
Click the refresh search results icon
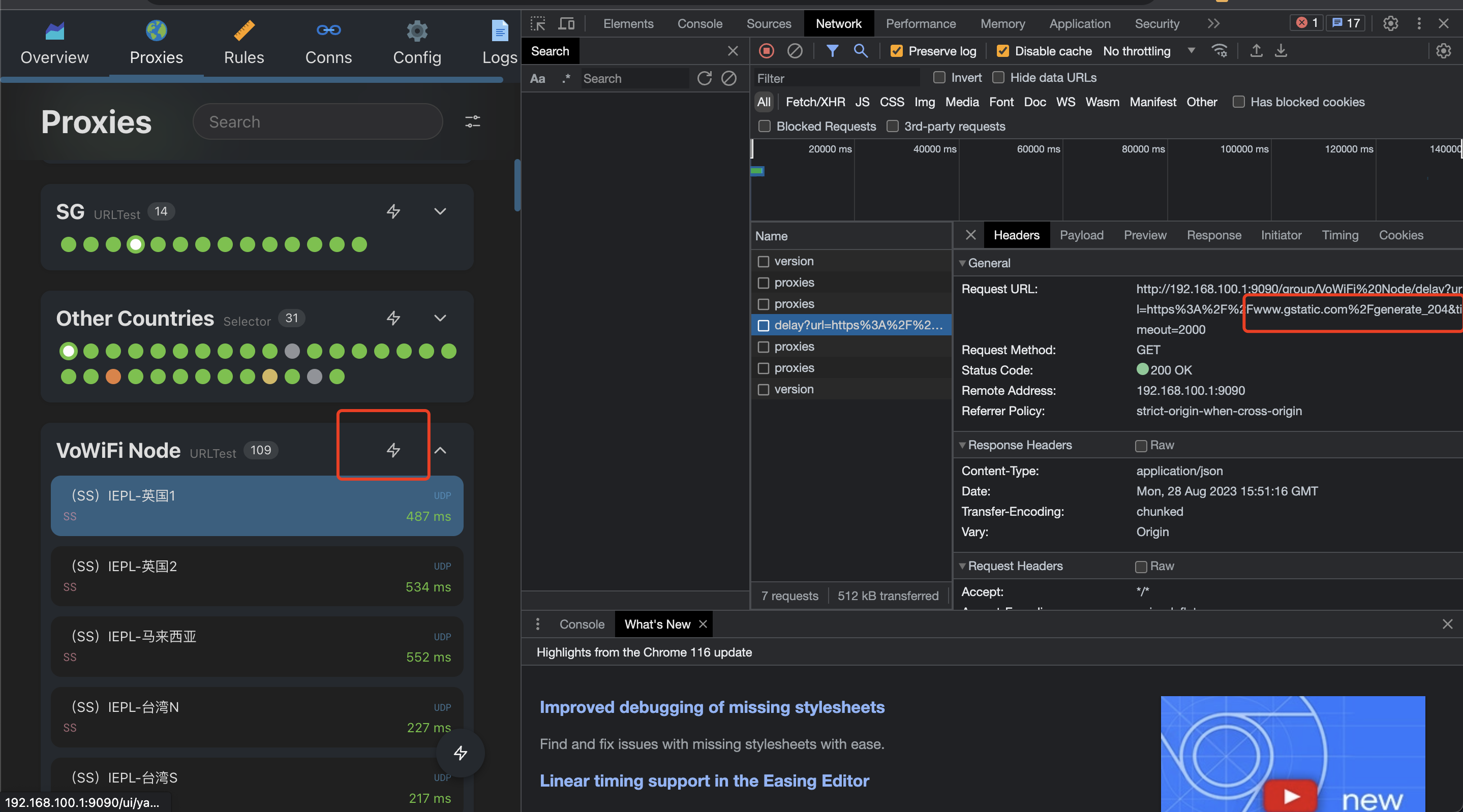704,78
